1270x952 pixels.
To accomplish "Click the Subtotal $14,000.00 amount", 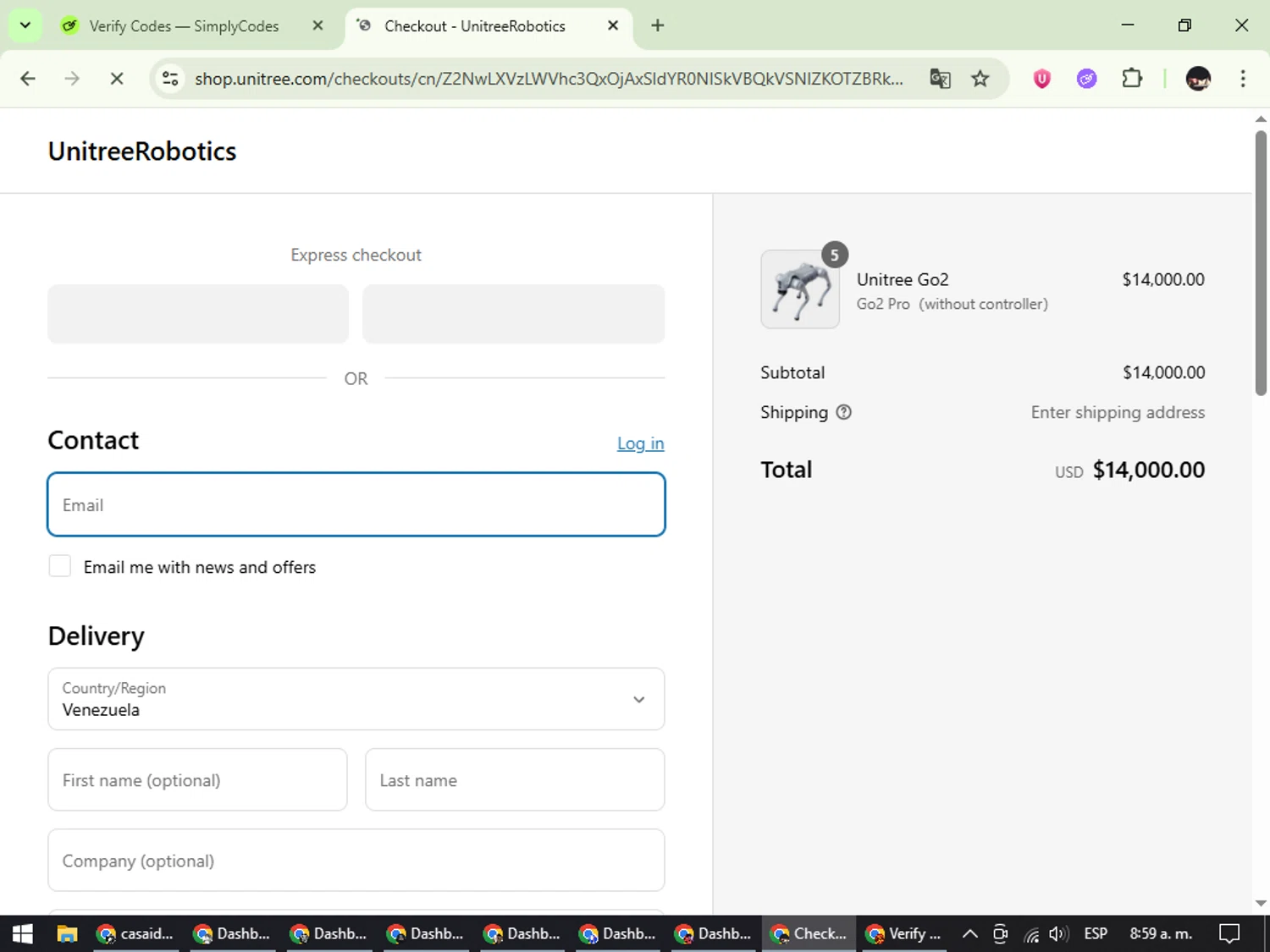I will 1164,372.
